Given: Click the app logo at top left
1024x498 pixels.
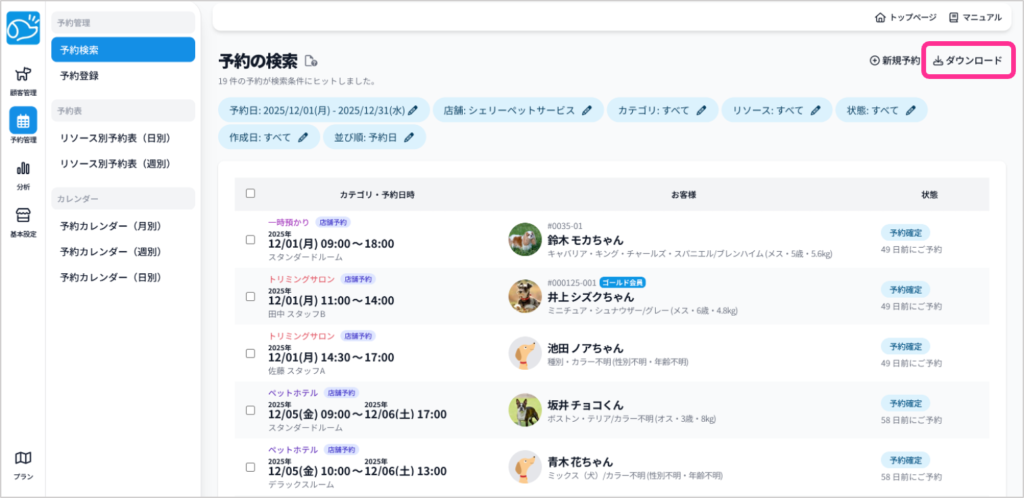Looking at the screenshot, I should pyautogui.click(x=22, y=28).
